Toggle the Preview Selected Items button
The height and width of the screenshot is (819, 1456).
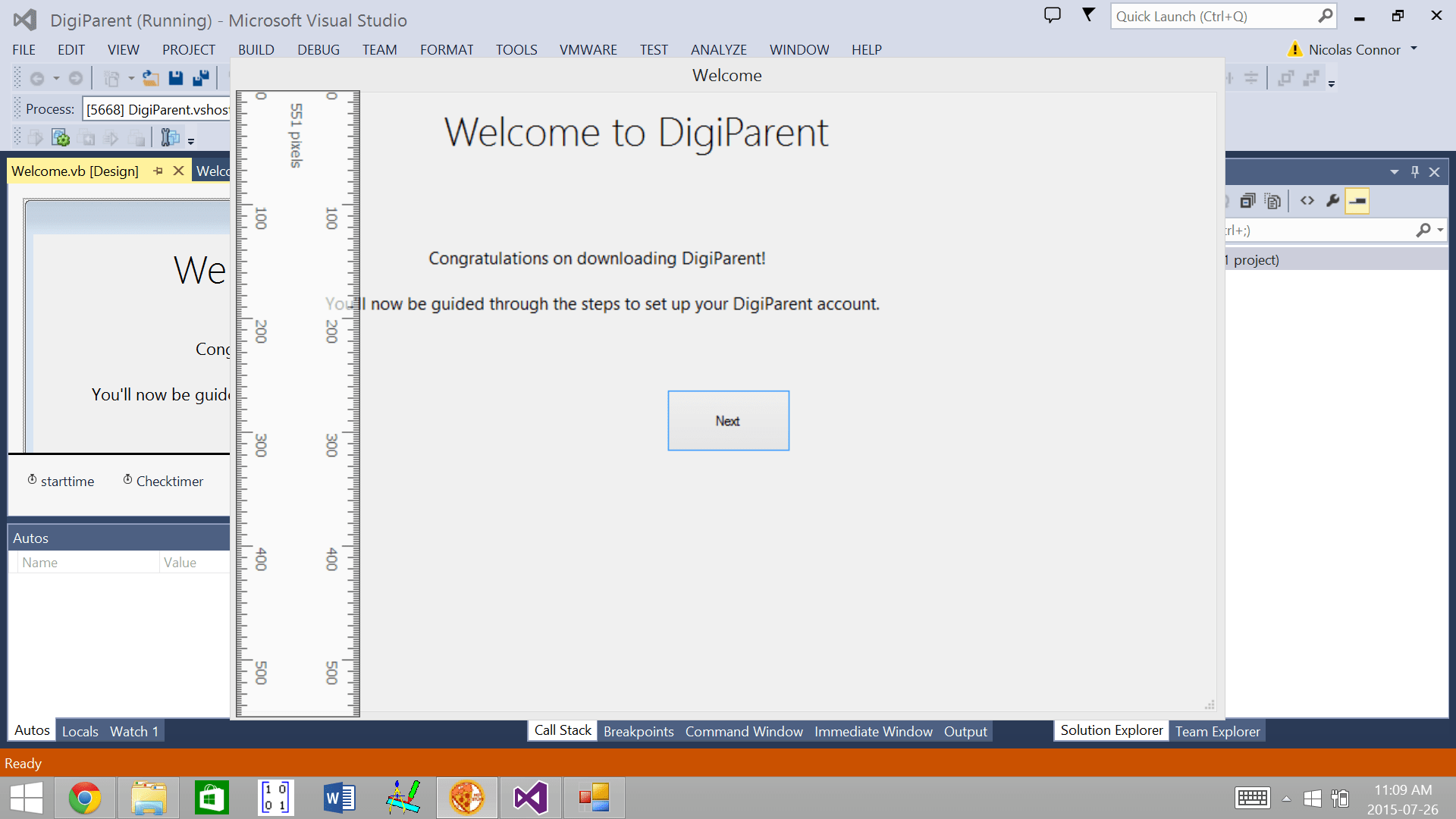(x=1357, y=201)
